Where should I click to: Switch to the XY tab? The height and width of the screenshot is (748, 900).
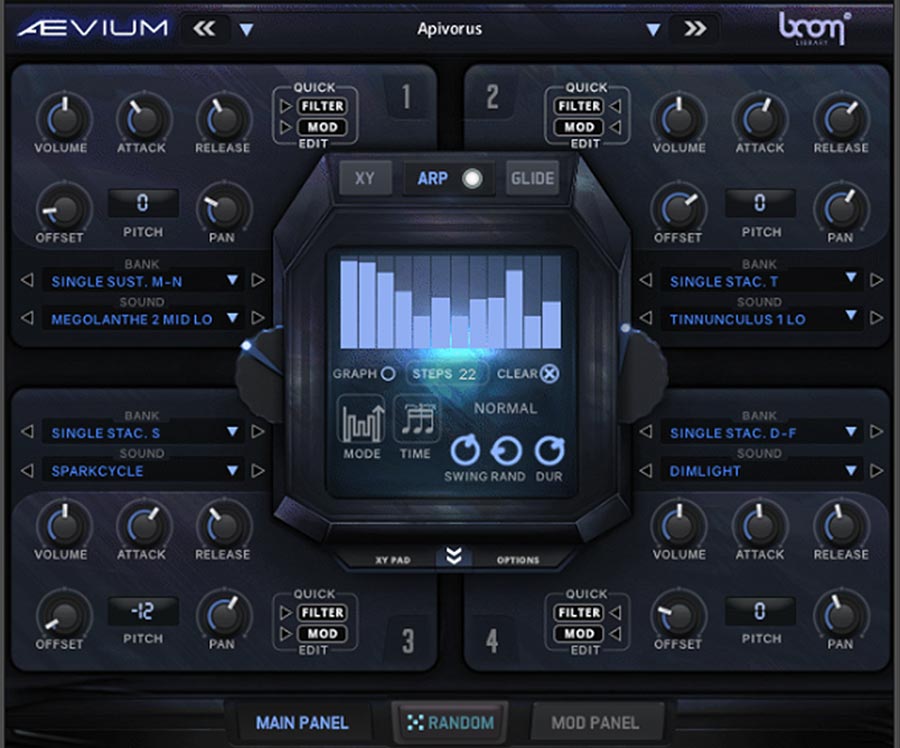coord(365,178)
